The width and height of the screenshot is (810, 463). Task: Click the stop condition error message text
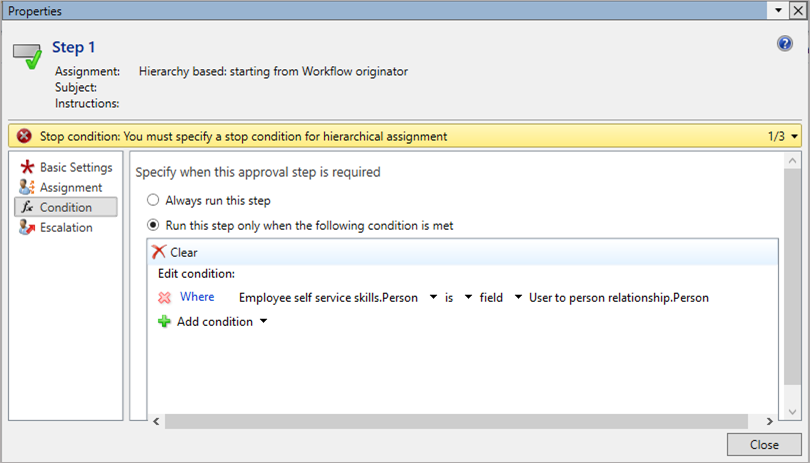243,136
